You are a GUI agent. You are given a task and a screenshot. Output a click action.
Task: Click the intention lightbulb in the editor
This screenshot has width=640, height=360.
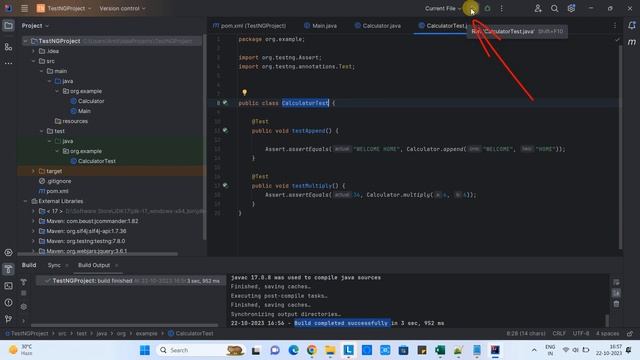(244, 93)
